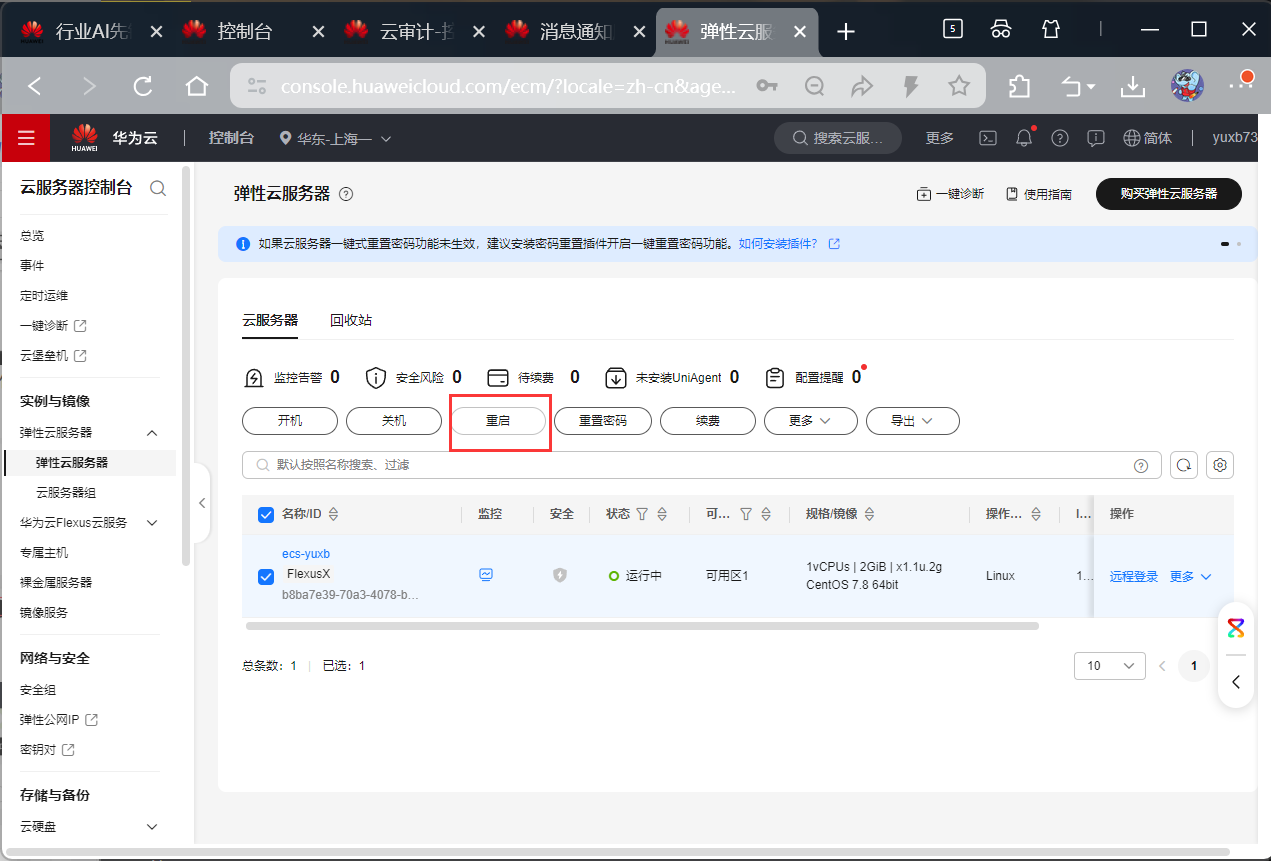Toggle the select-all header checkbox
Screen dimensions: 1271x861
(266, 515)
